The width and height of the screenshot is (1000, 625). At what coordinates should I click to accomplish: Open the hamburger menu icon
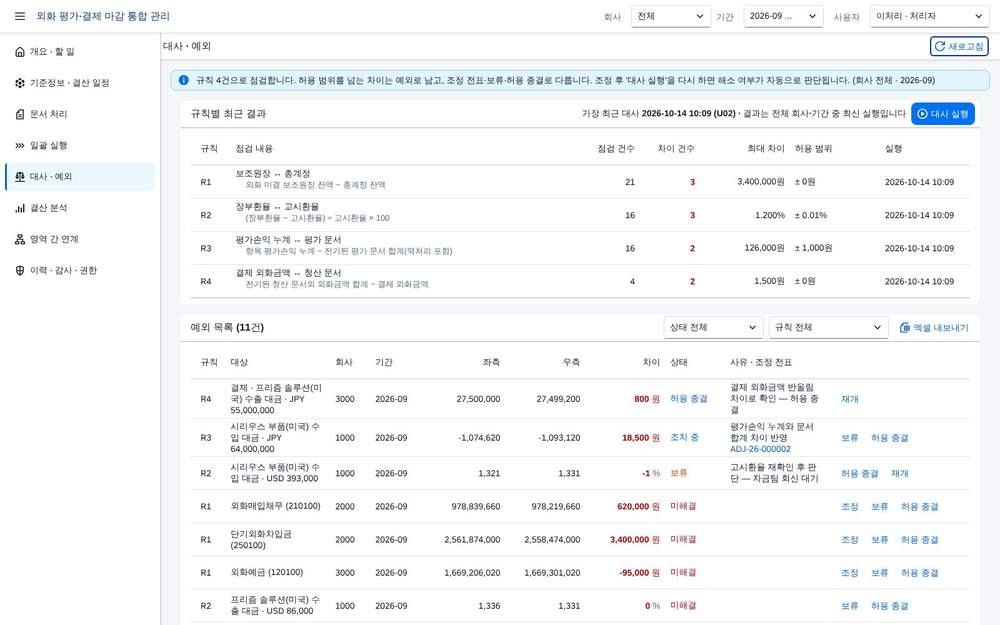[x=20, y=16]
